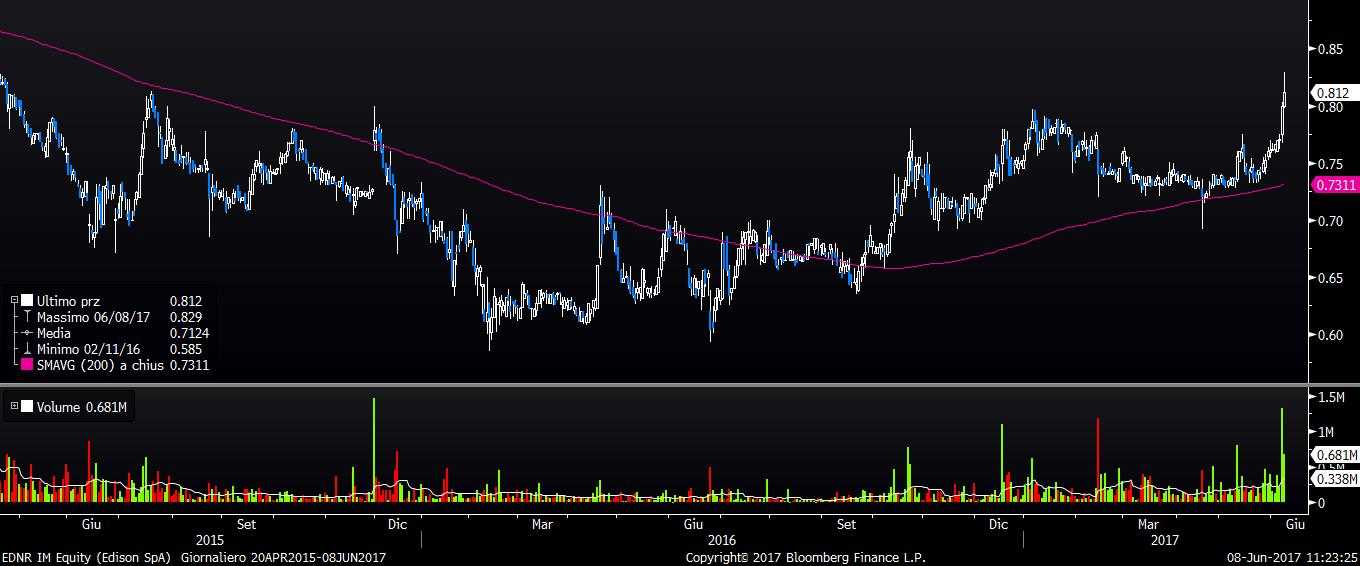
Task: Click the 08-Jun-2017 11:23:25 timestamp
Action: point(1292,557)
